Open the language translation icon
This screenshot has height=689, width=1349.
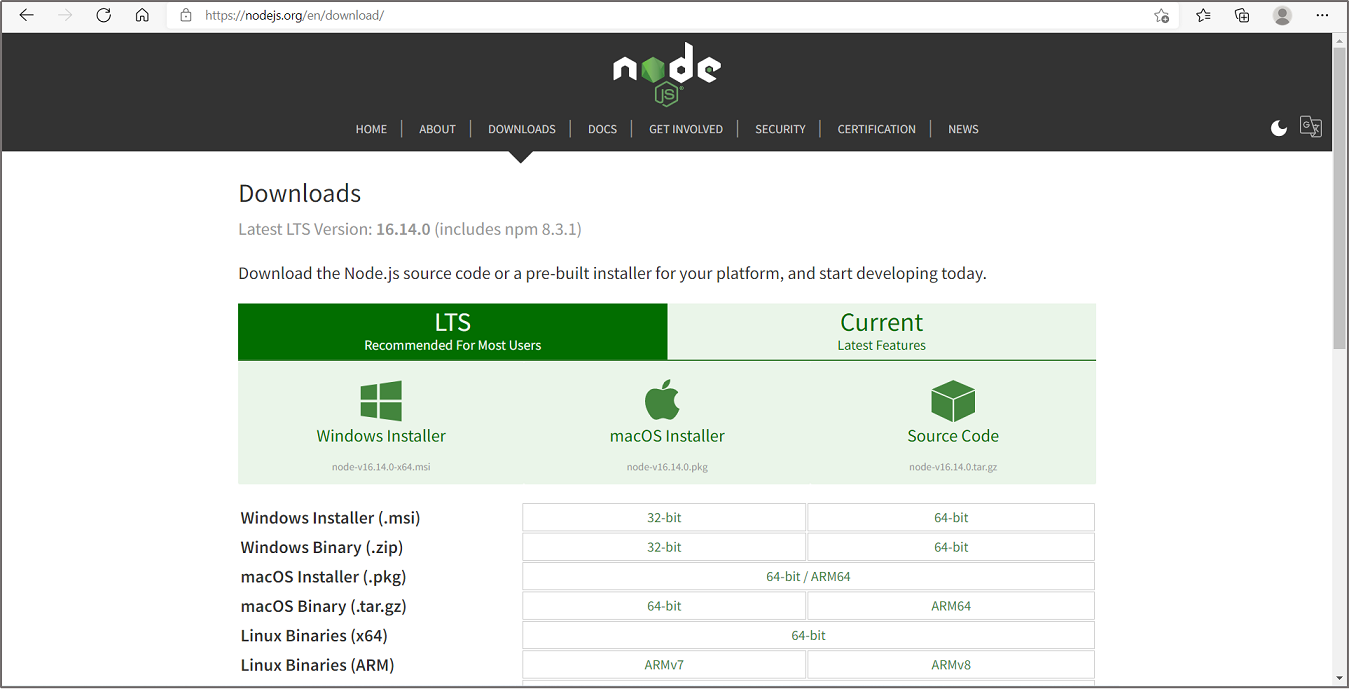(1310, 127)
